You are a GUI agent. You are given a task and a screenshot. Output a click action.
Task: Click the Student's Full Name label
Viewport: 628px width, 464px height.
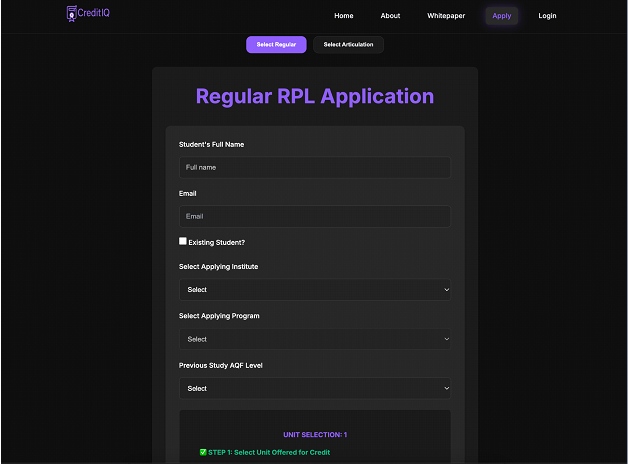point(211,145)
